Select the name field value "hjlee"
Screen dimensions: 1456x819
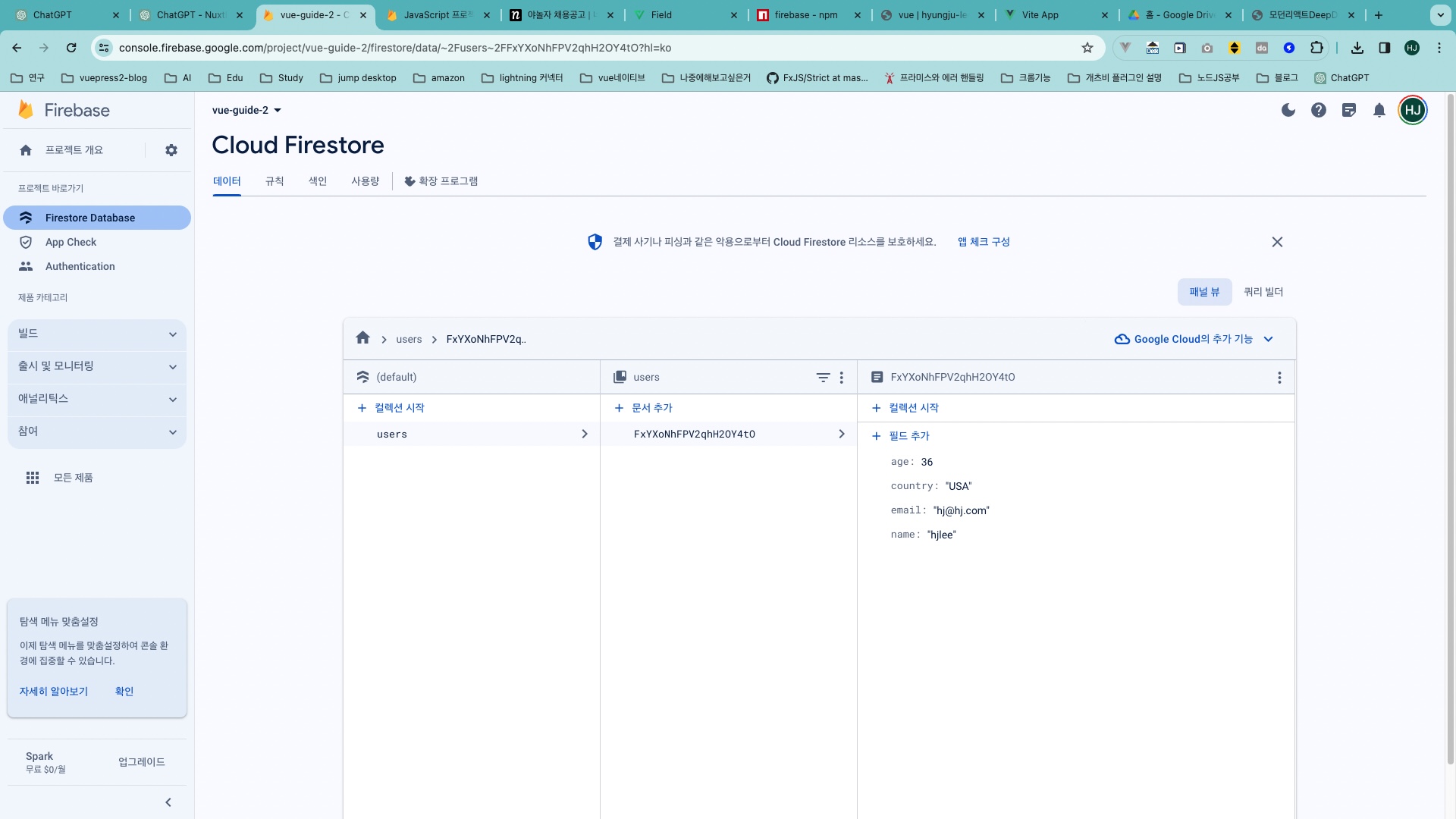coord(942,535)
